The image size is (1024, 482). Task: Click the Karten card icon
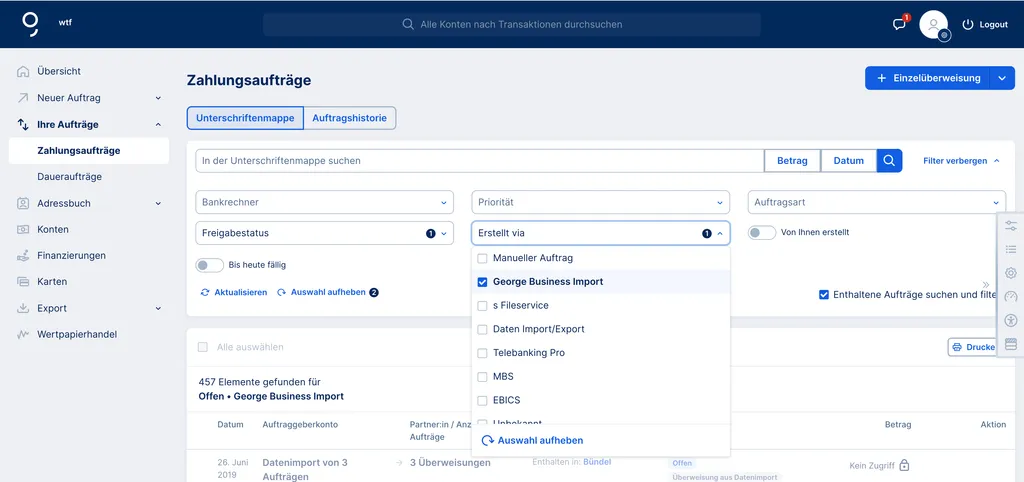[24, 281]
